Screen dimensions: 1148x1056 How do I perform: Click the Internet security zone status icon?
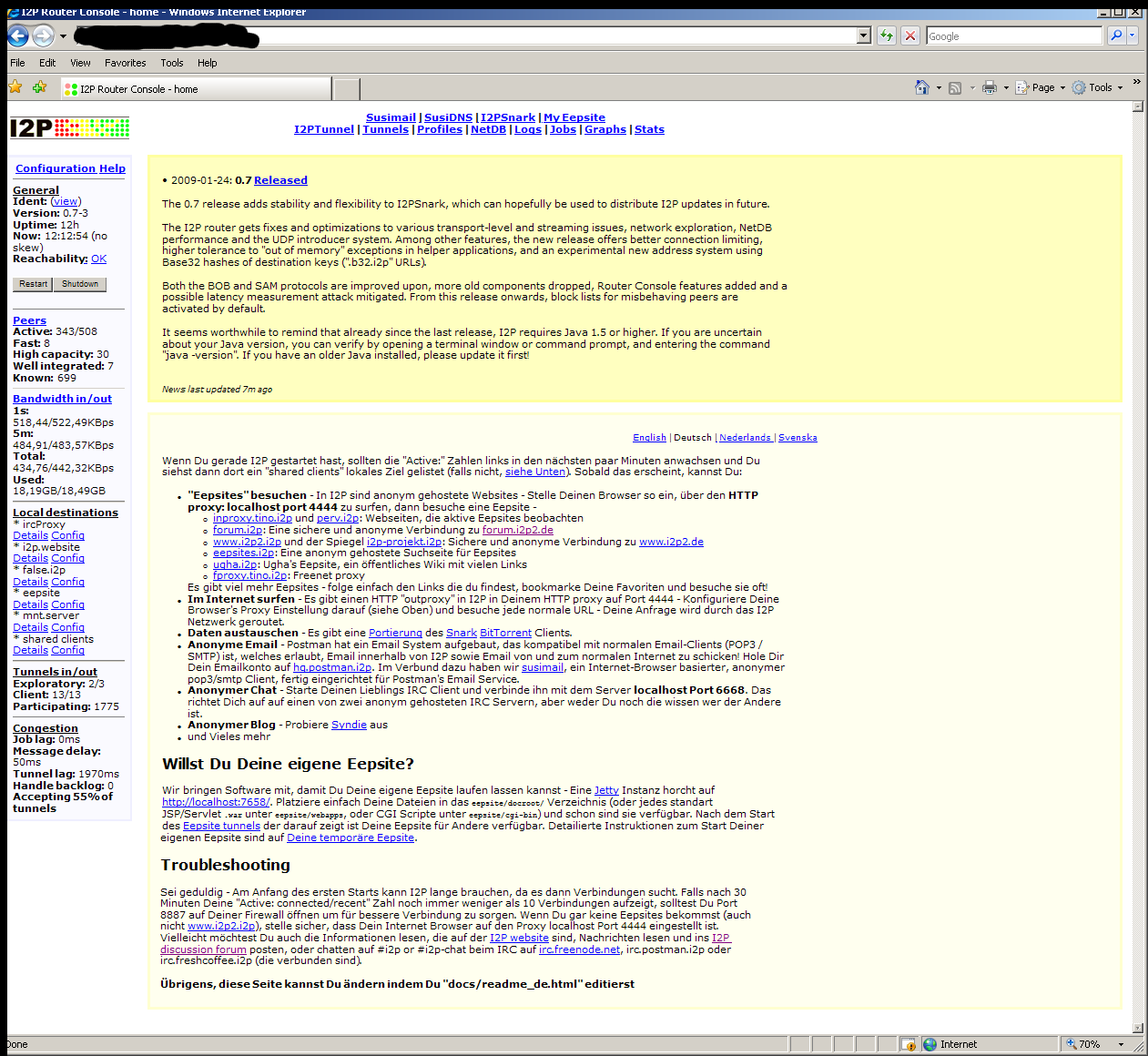930,1044
